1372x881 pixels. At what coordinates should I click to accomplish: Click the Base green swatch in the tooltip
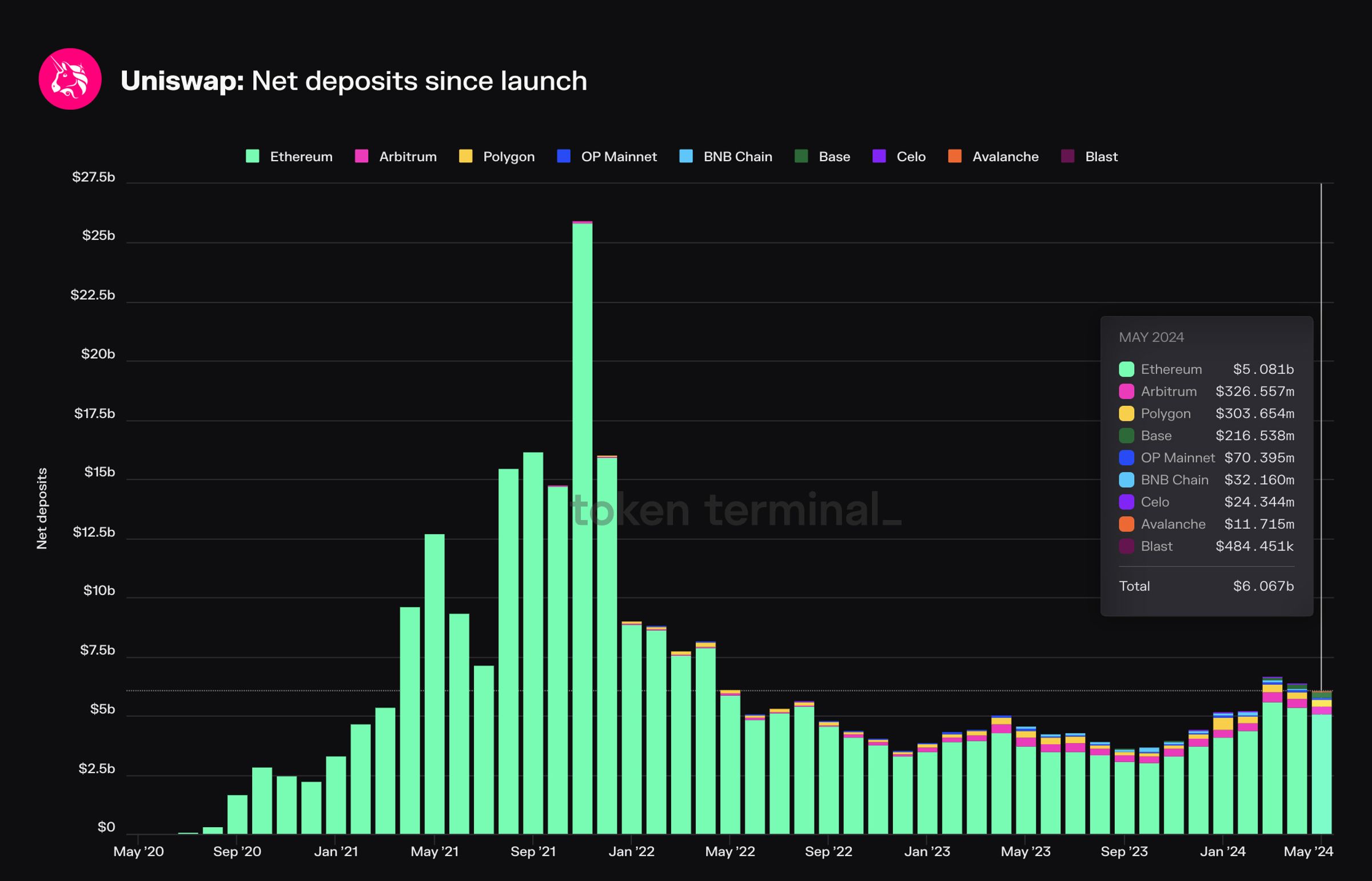pos(1126,435)
